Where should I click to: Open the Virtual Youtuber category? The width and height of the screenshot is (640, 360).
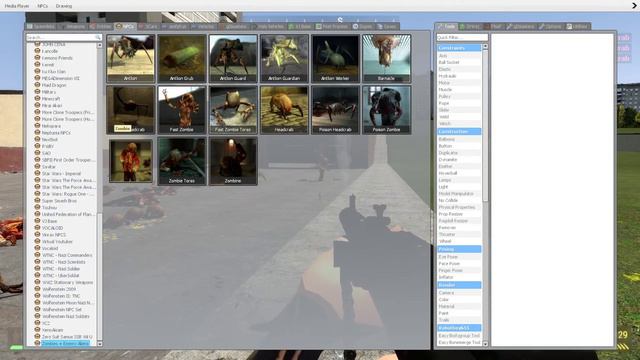[x=57, y=241]
